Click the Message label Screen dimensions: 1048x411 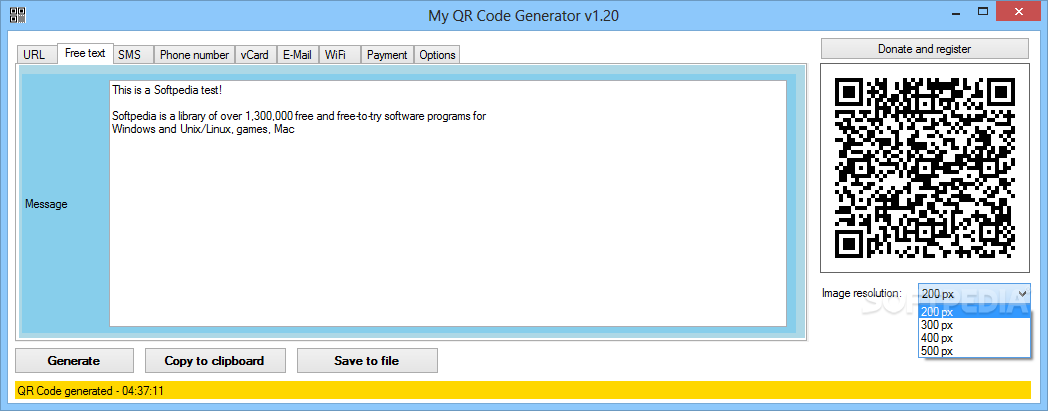[x=46, y=204]
